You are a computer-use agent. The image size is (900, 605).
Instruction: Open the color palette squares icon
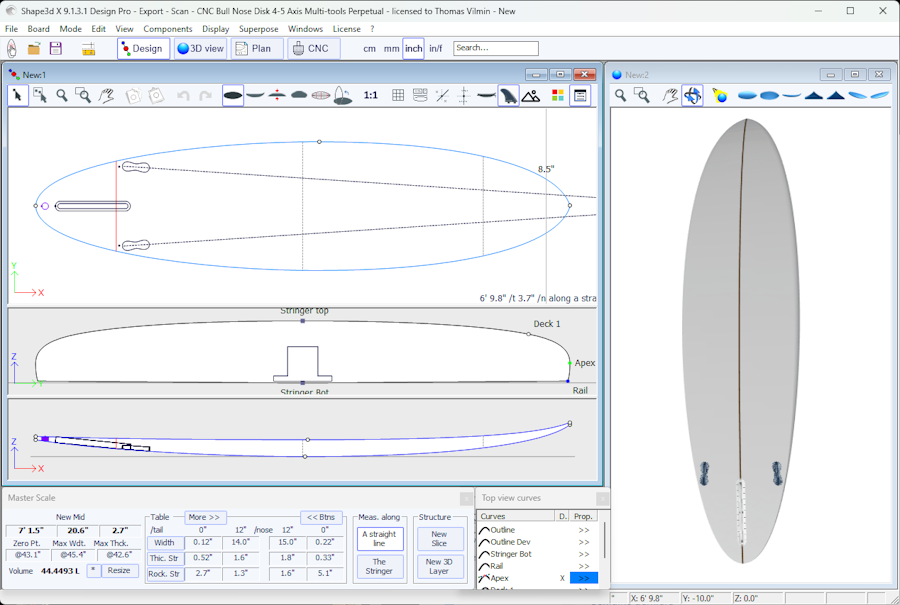[x=557, y=96]
